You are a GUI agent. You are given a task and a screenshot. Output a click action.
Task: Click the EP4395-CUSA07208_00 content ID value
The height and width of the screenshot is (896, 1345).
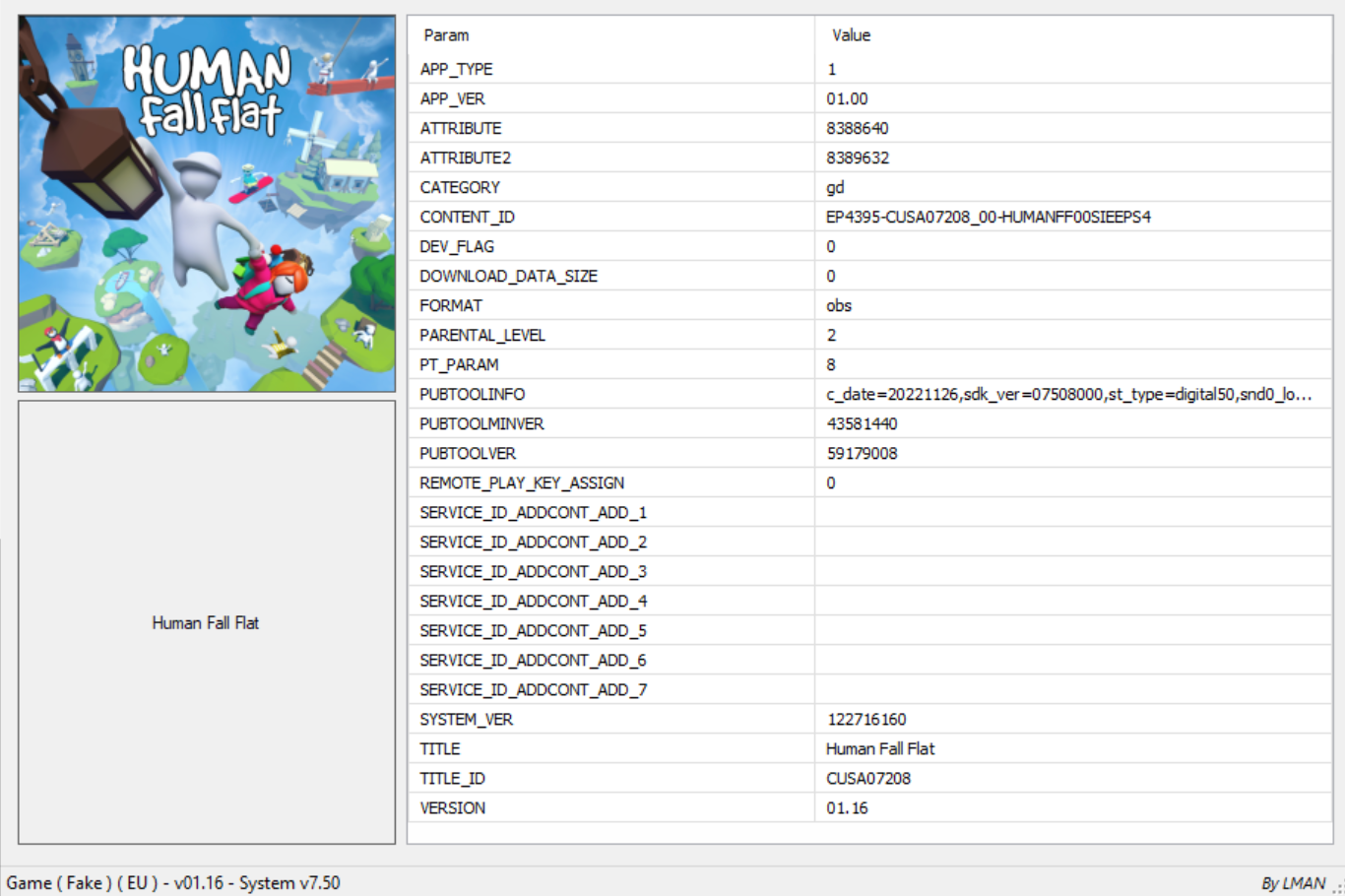[989, 217]
